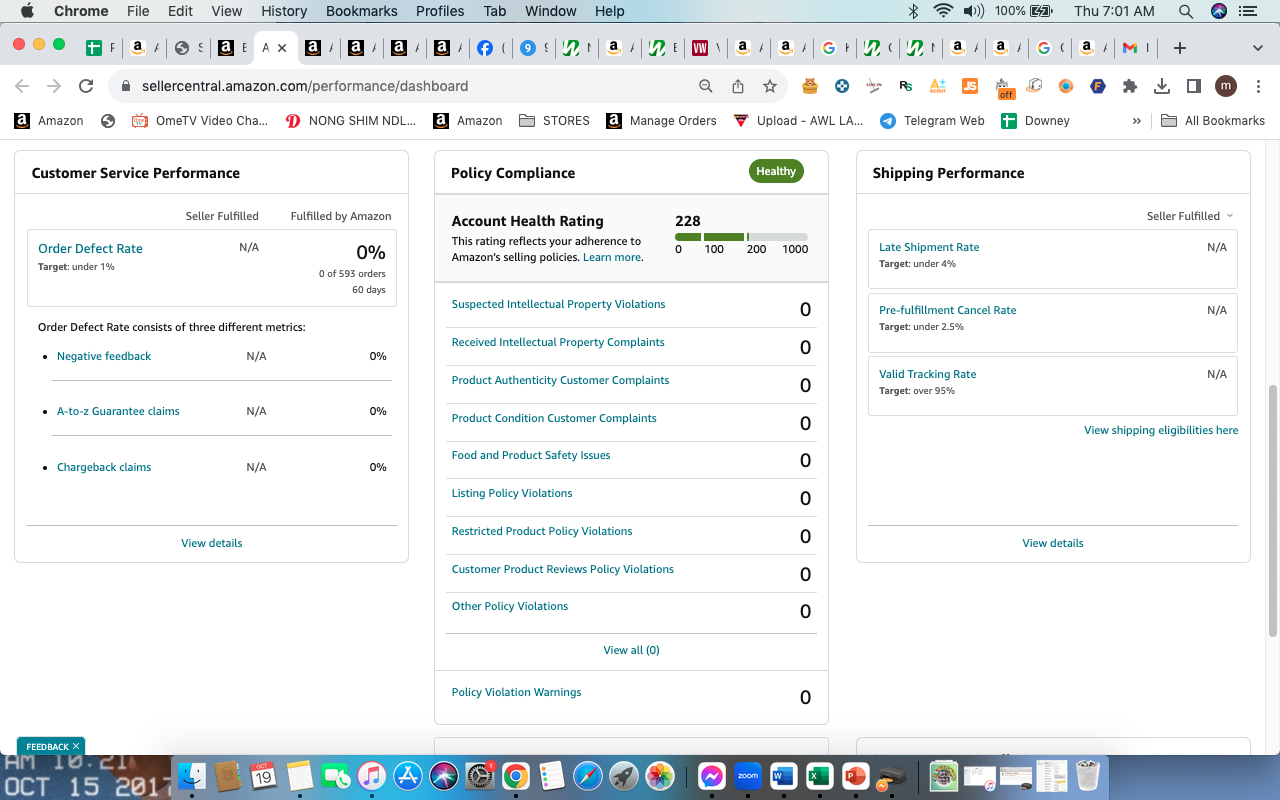This screenshot has width=1280, height=800.
Task: Open Restricted Product Policy Violations
Action: pos(542,531)
